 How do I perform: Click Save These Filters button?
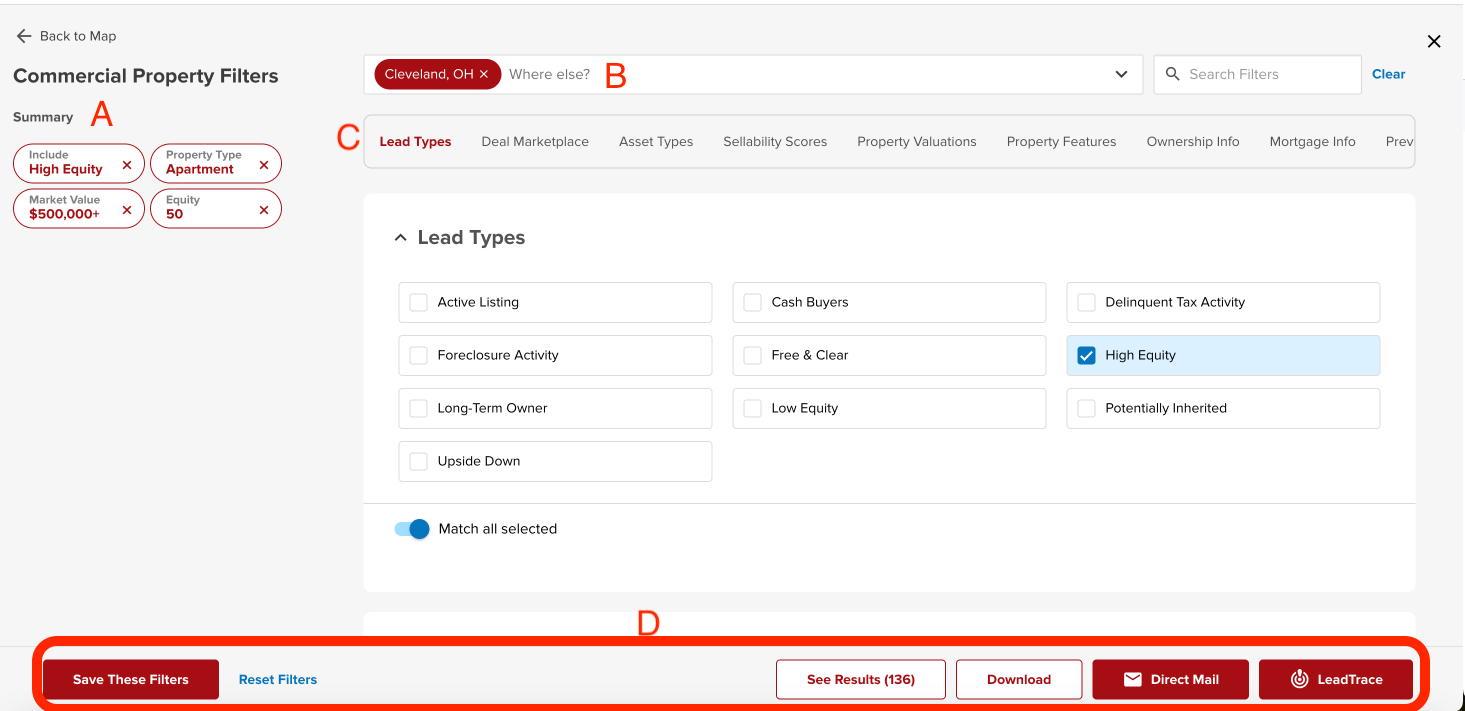130,679
